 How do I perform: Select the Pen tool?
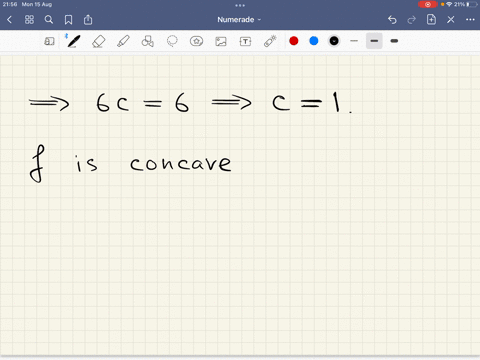pos(74,41)
